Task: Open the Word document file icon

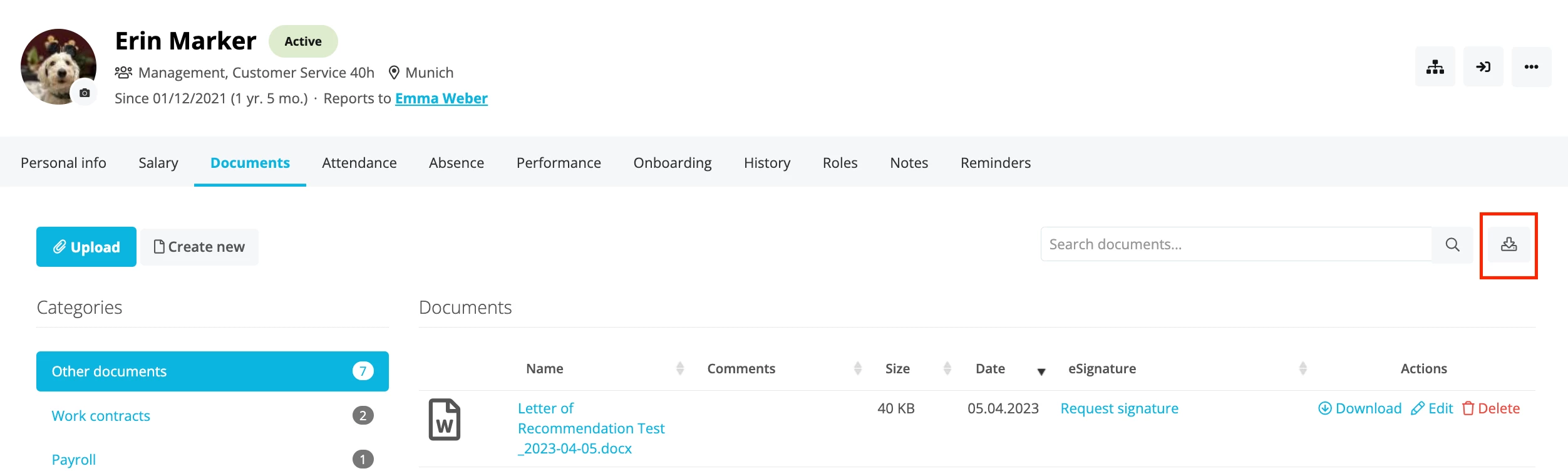Action: (x=445, y=420)
